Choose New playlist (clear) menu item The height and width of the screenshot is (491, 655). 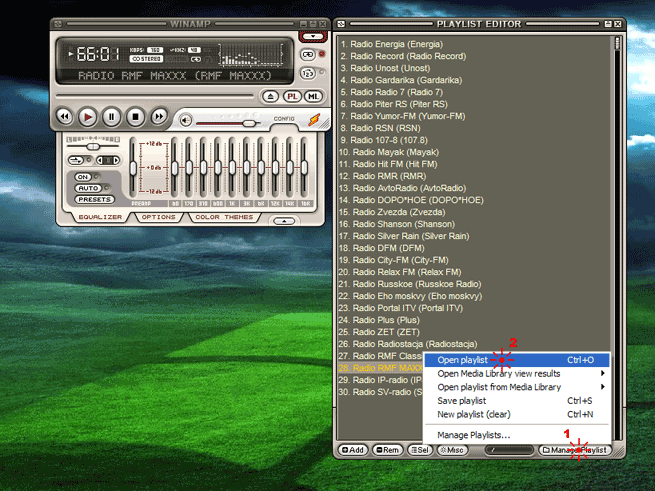(517, 415)
